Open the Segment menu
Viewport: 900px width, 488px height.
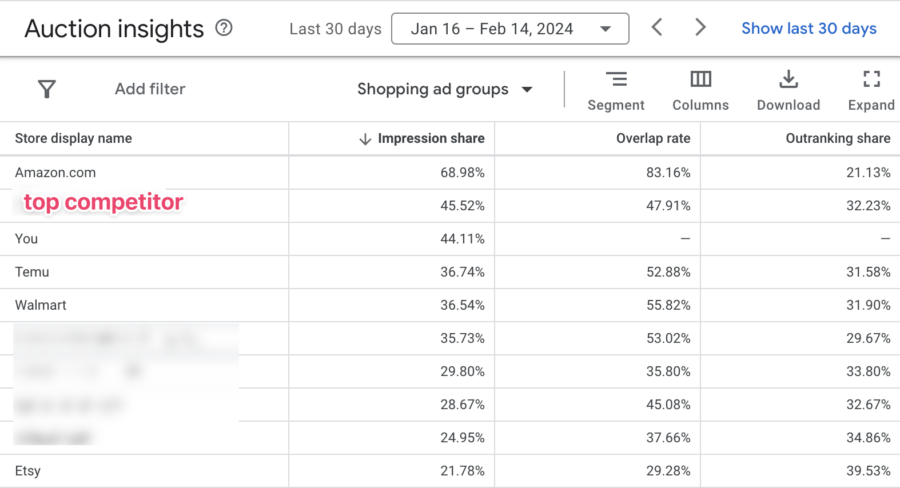pos(616,91)
